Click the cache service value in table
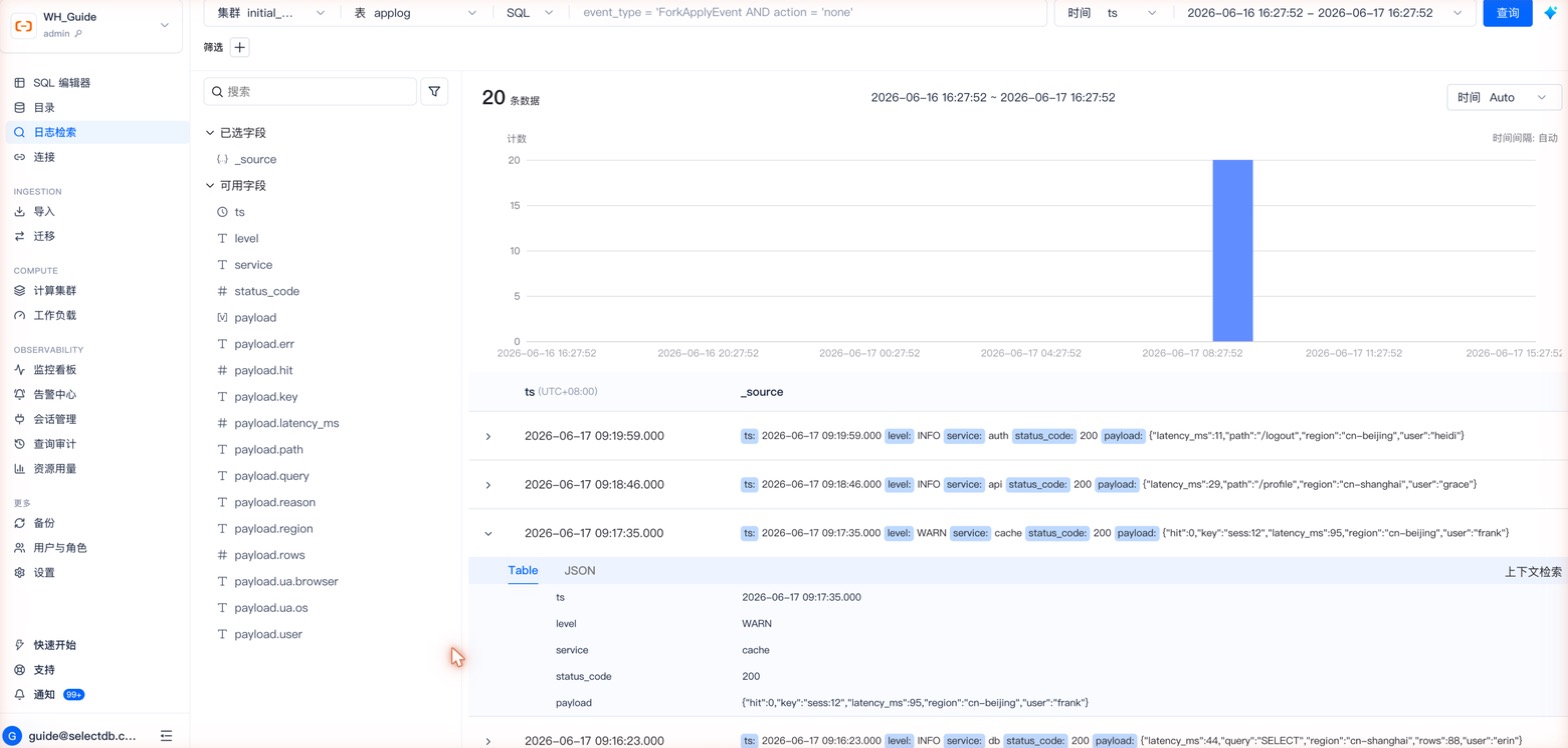This screenshot has width=1568, height=748. click(756, 650)
